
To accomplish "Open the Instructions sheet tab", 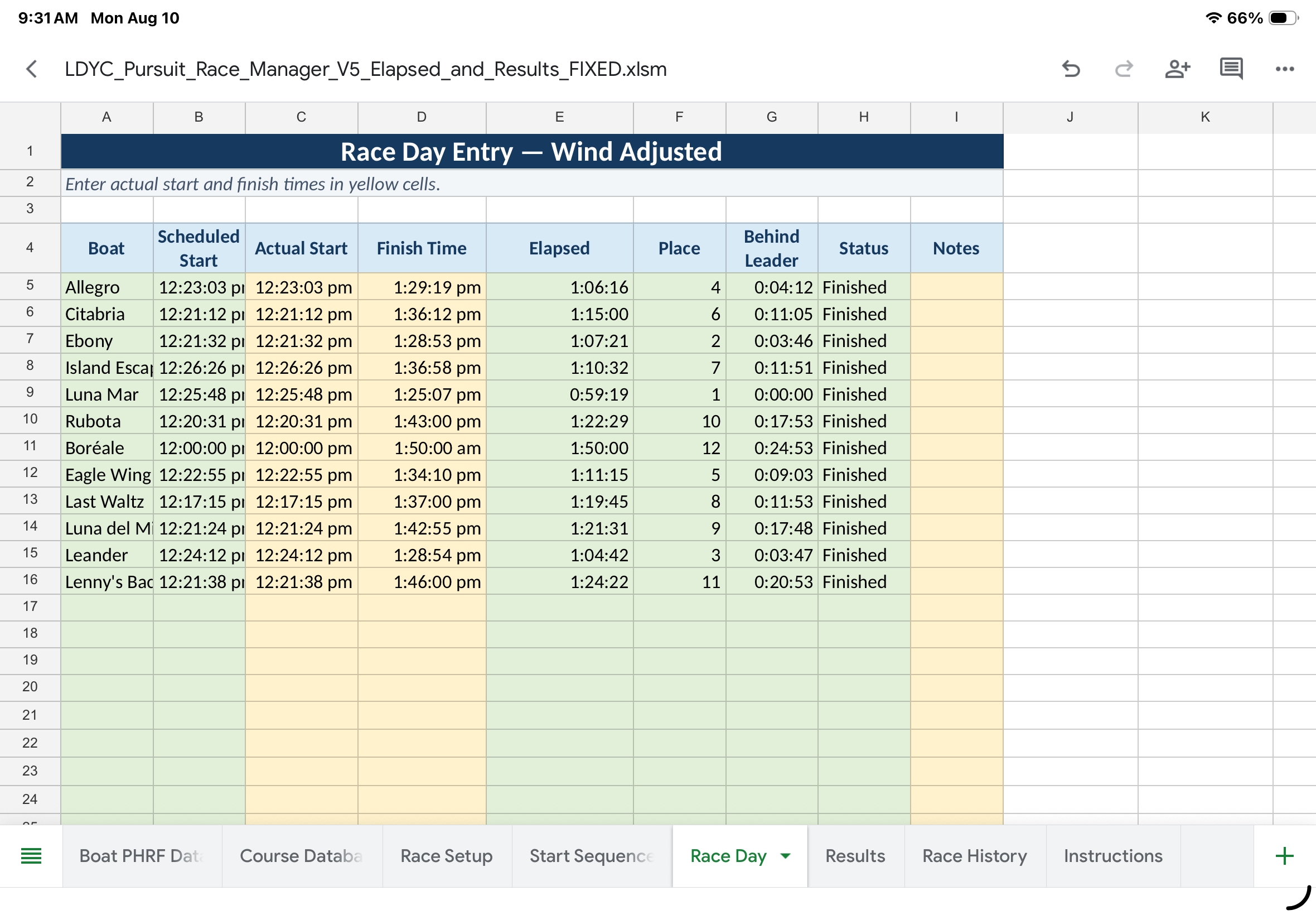I will coord(1113,856).
